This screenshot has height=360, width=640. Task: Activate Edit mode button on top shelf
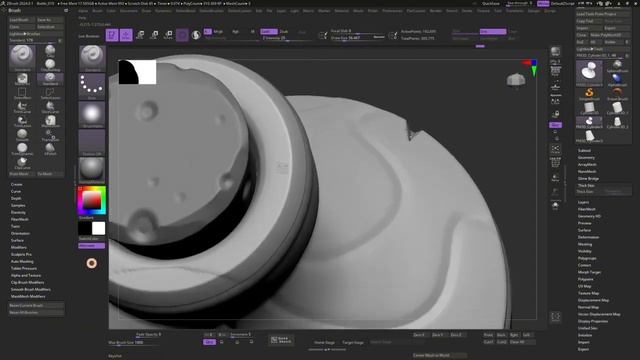coord(111,35)
